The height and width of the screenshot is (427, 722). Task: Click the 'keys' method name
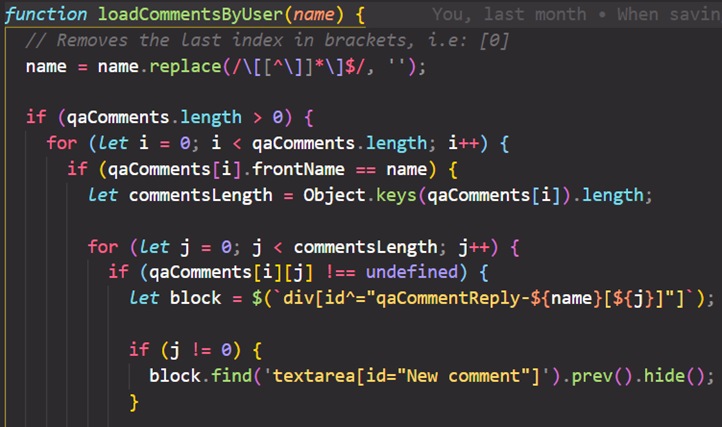pyautogui.click(x=396, y=195)
